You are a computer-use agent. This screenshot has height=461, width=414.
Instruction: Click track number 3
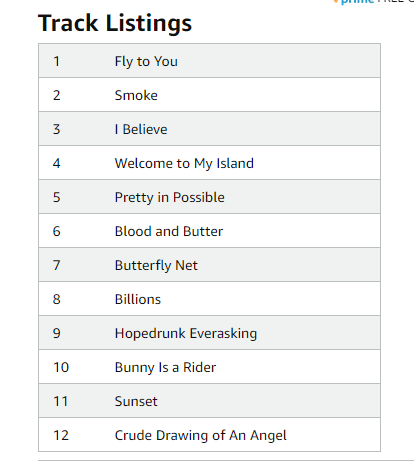(x=57, y=129)
